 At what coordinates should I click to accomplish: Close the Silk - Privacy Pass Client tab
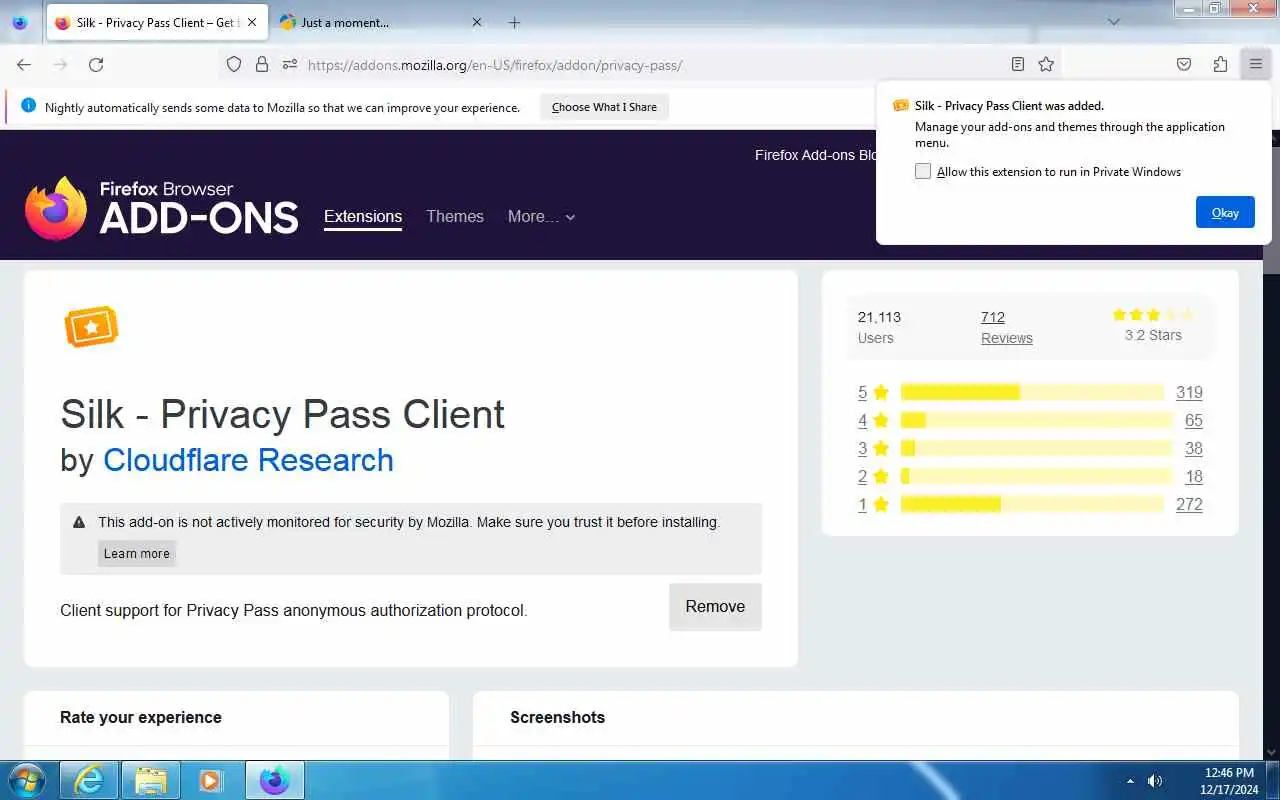coord(252,22)
